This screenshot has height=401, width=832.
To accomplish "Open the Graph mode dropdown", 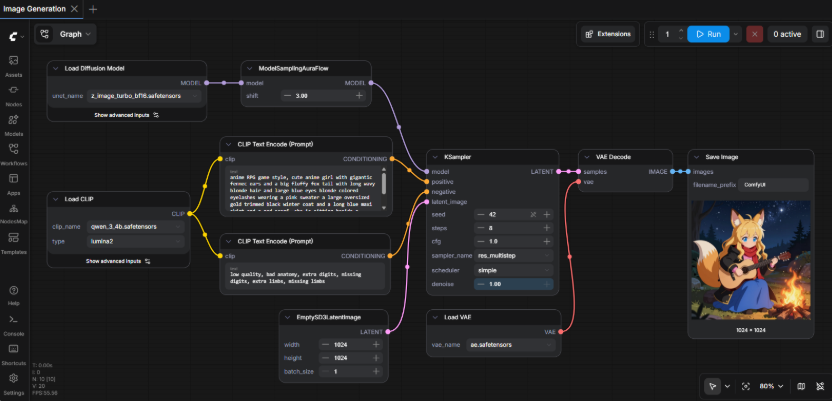I will pos(66,34).
